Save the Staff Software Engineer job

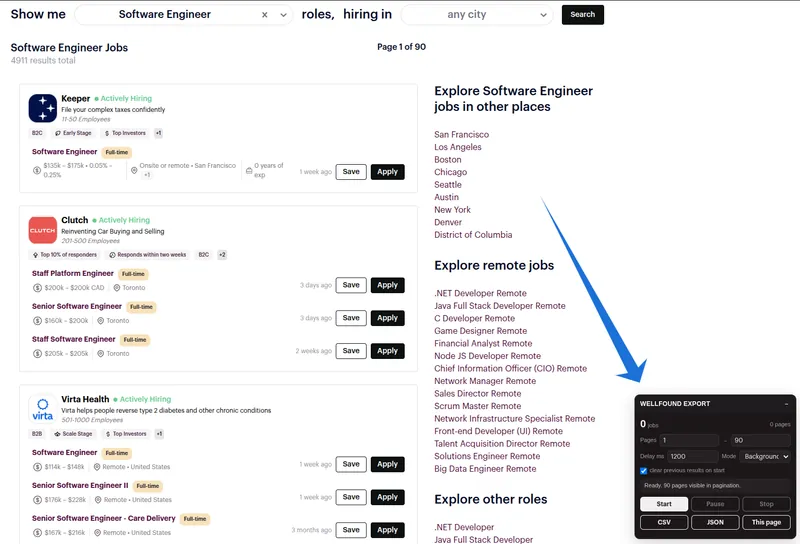pyautogui.click(x=351, y=351)
